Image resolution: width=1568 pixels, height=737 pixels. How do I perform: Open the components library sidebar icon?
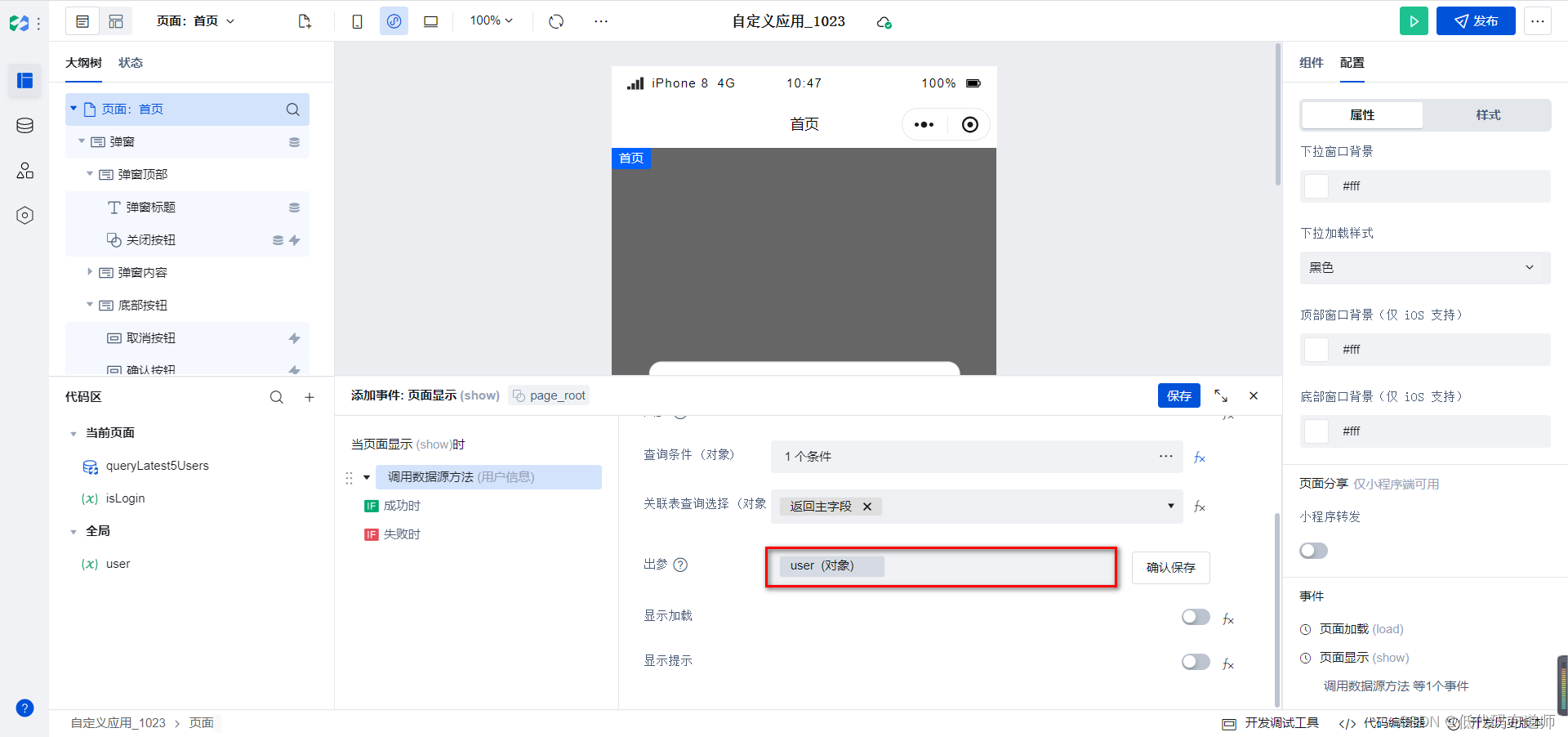click(x=24, y=170)
